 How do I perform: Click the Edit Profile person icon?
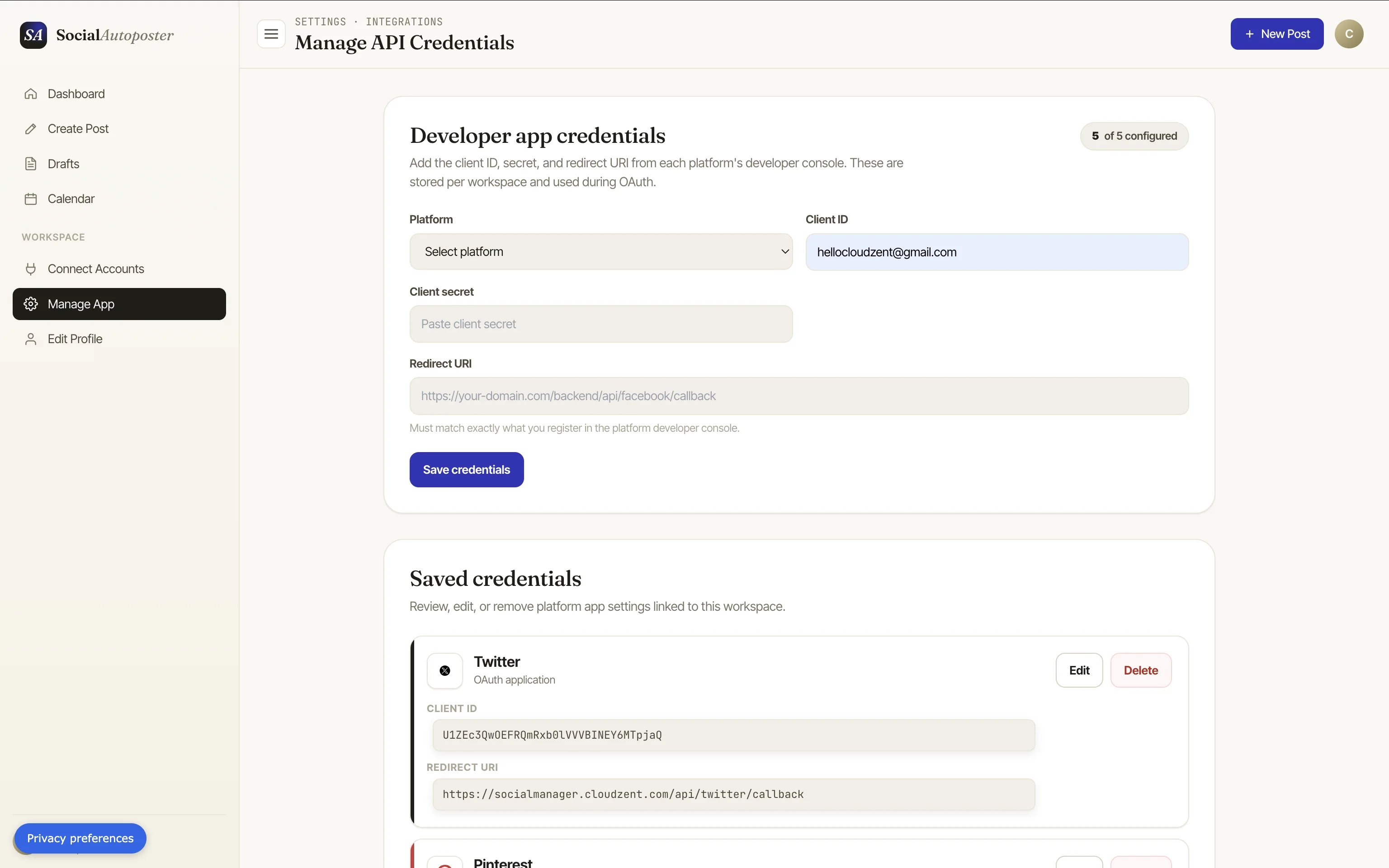click(31, 339)
